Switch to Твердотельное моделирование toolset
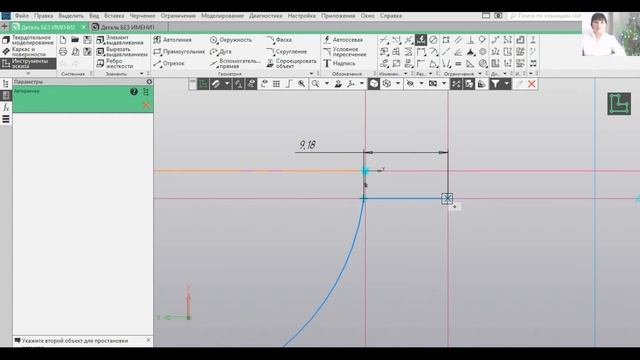The image size is (640, 360). pos(29,40)
